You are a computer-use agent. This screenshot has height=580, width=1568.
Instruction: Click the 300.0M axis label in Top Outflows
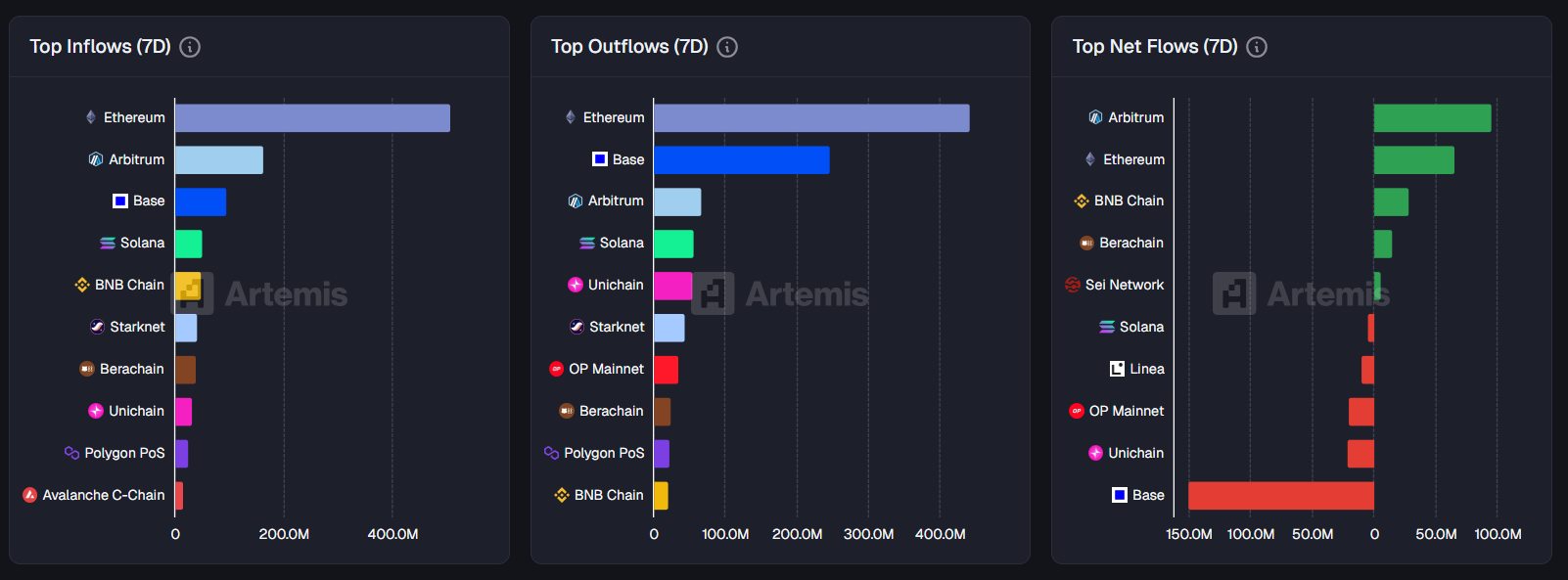[x=869, y=534]
